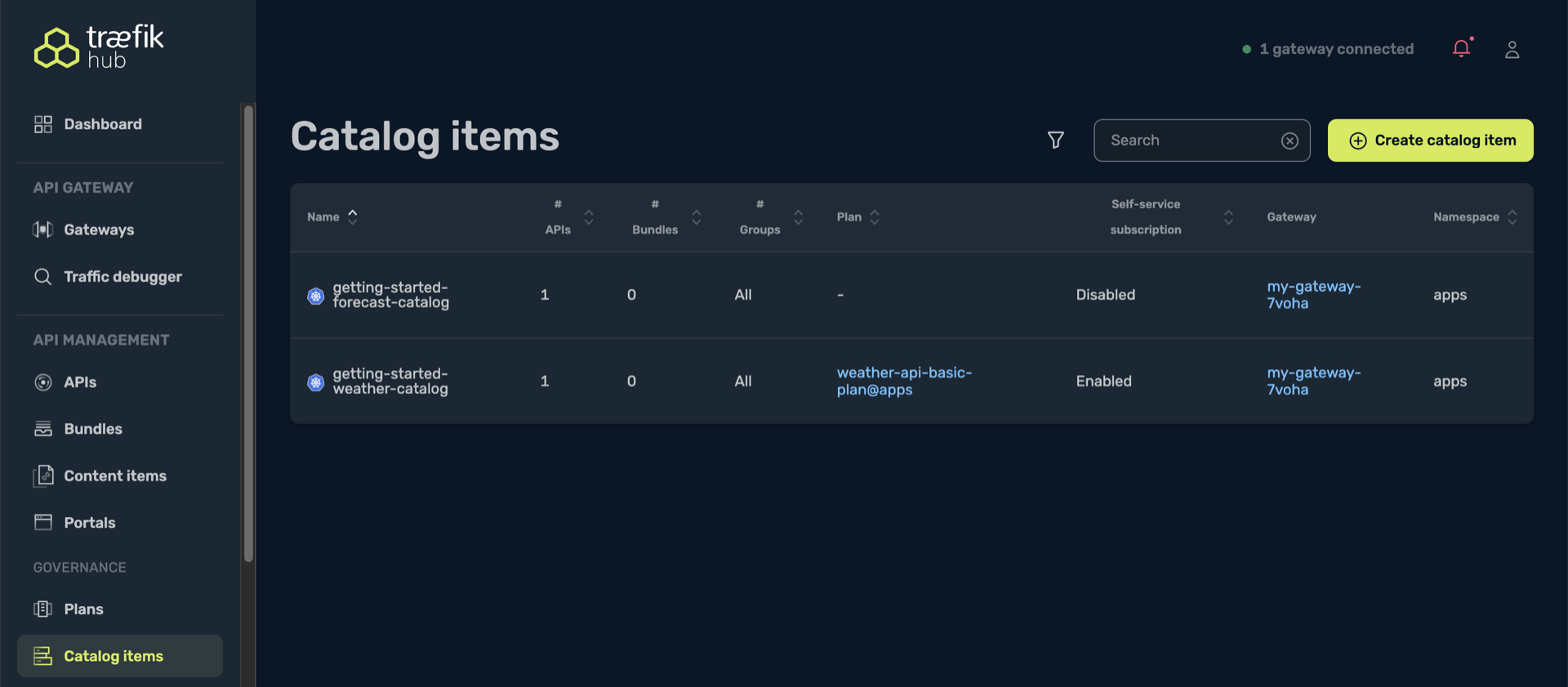Click the Catalog items sidebar icon
This screenshot has width=1568, height=687.
coord(43,656)
